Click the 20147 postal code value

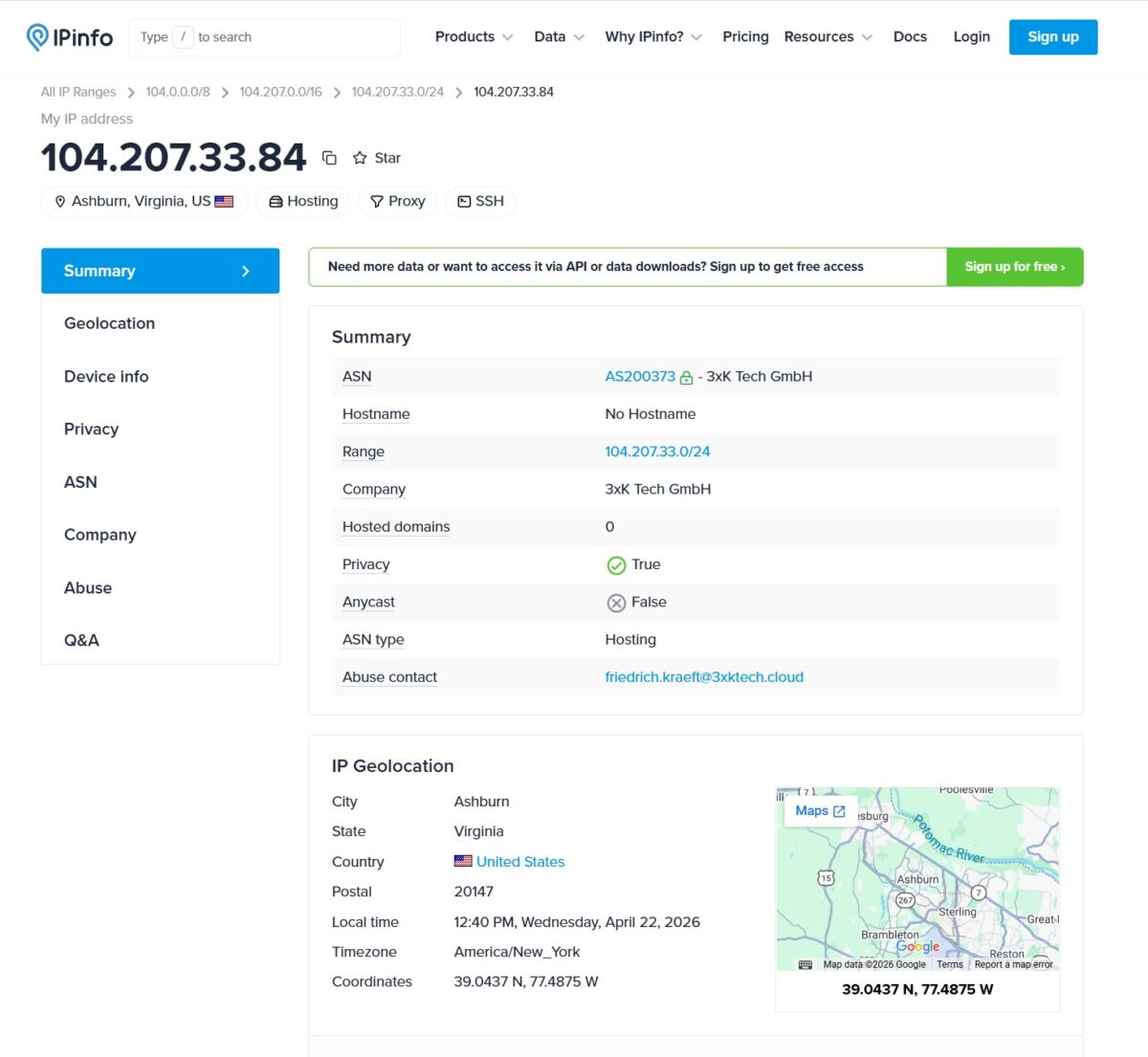(474, 892)
